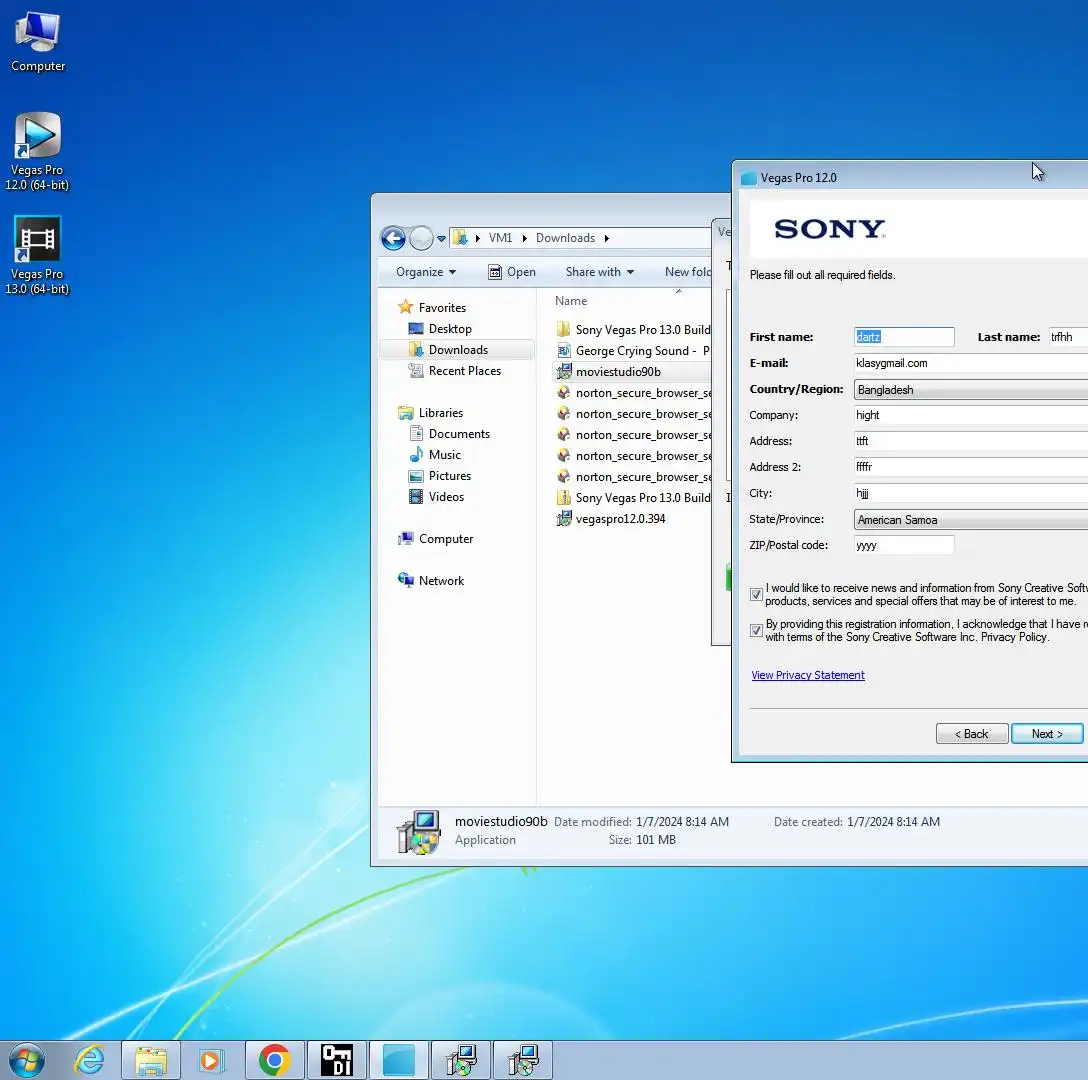The width and height of the screenshot is (1088, 1080).
Task: Select the first Sony Vegas Pro 13.0 Build folder
Action: click(x=633, y=330)
